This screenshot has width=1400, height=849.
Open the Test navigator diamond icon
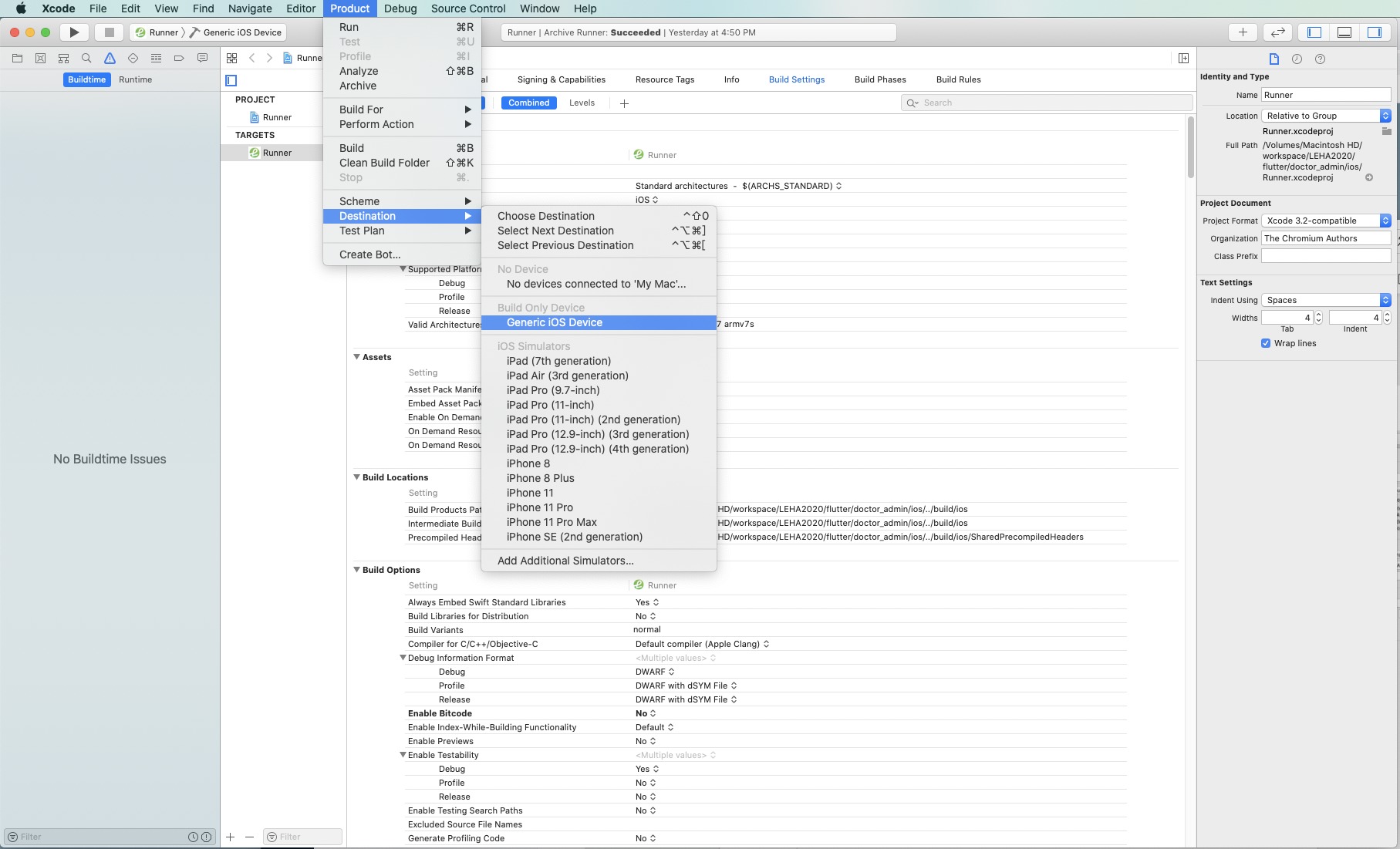tap(133, 58)
